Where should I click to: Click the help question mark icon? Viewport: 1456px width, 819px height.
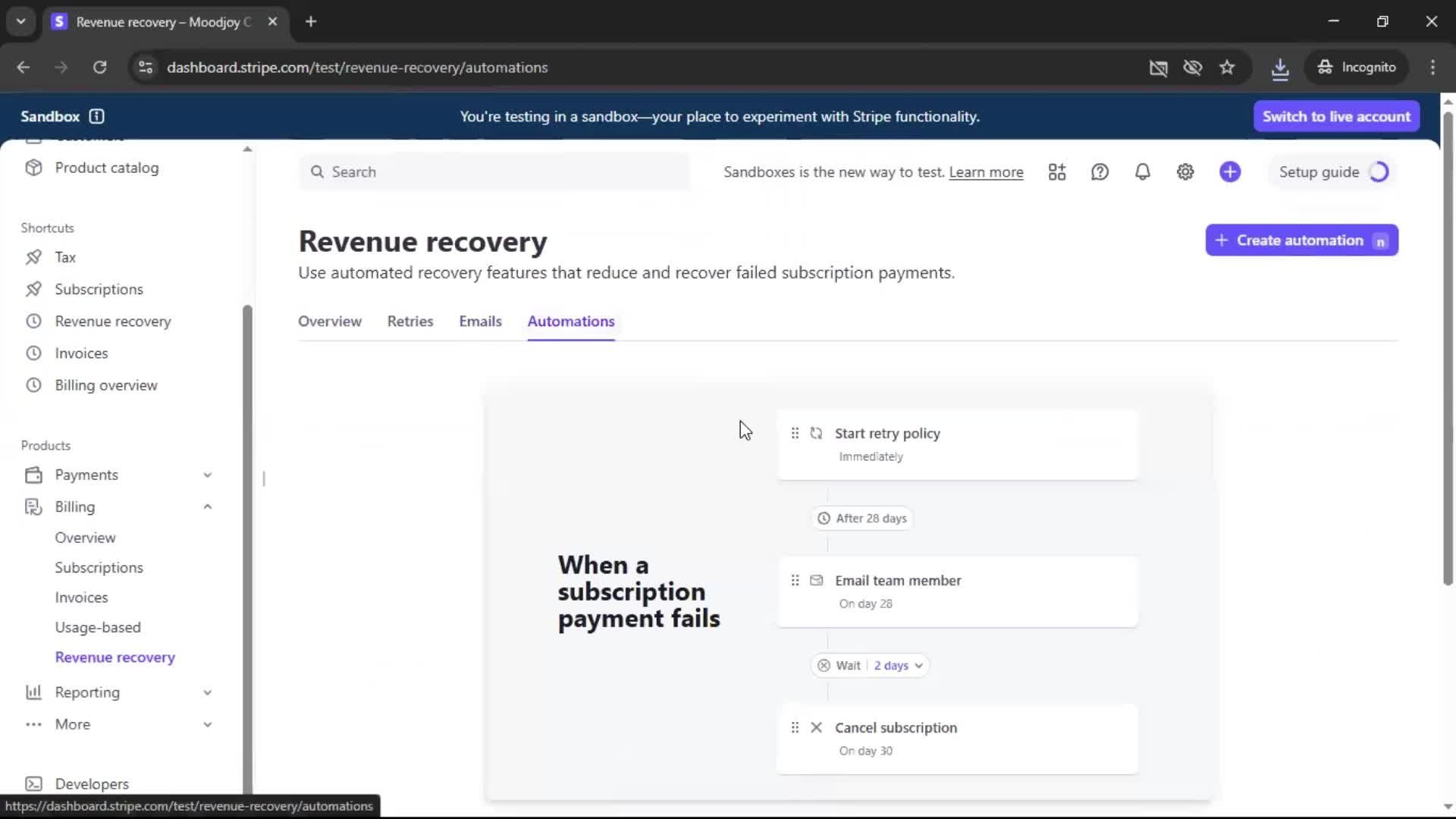[1100, 172]
